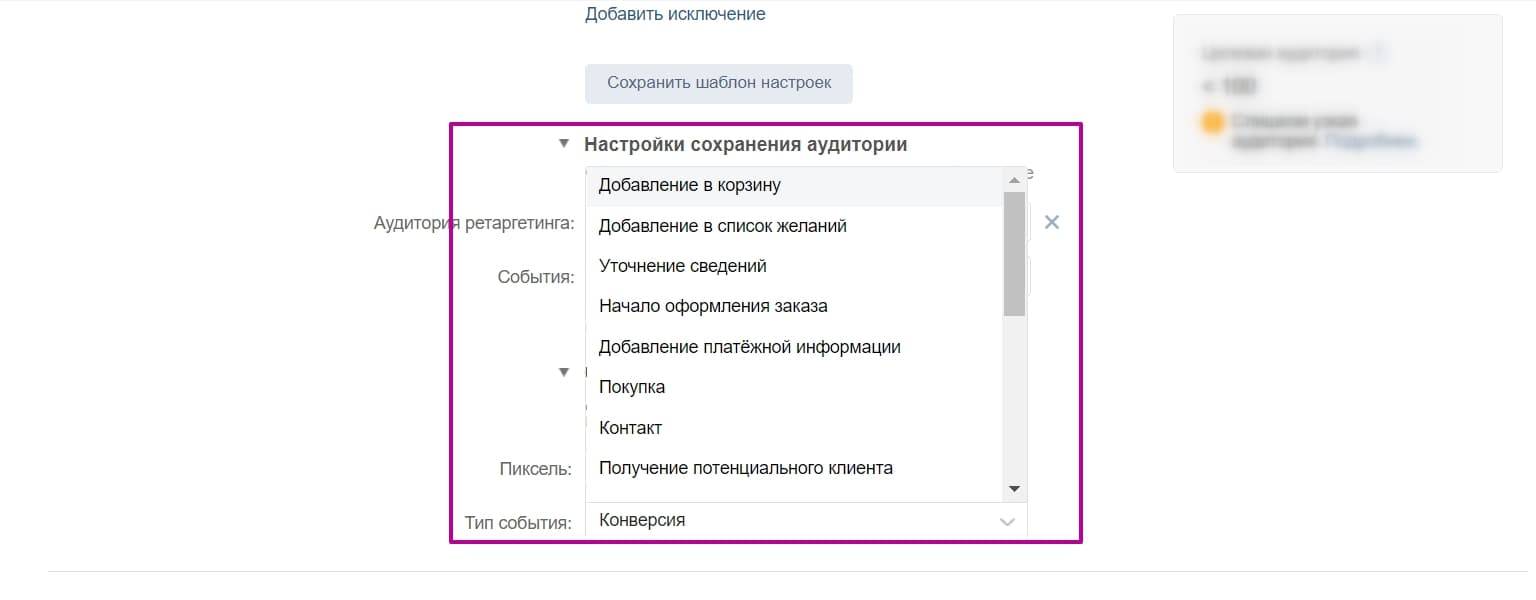Select Покупка from the events list
Viewport: 1536px width, 600px height.
tap(631, 386)
